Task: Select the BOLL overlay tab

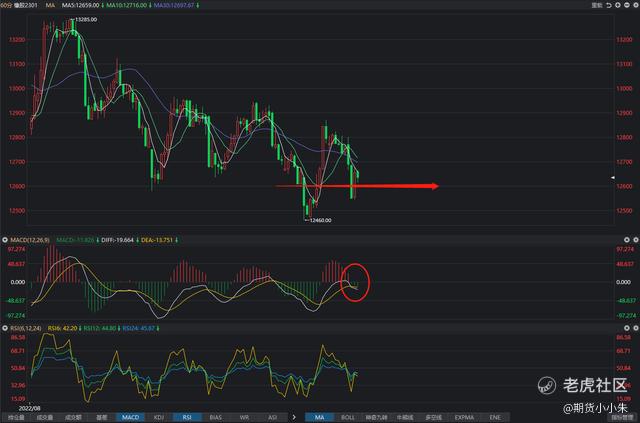Action: pyautogui.click(x=348, y=417)
